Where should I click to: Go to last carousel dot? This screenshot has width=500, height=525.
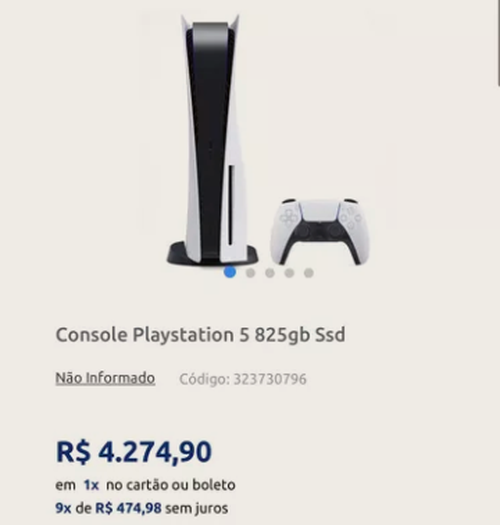(309, 273)
